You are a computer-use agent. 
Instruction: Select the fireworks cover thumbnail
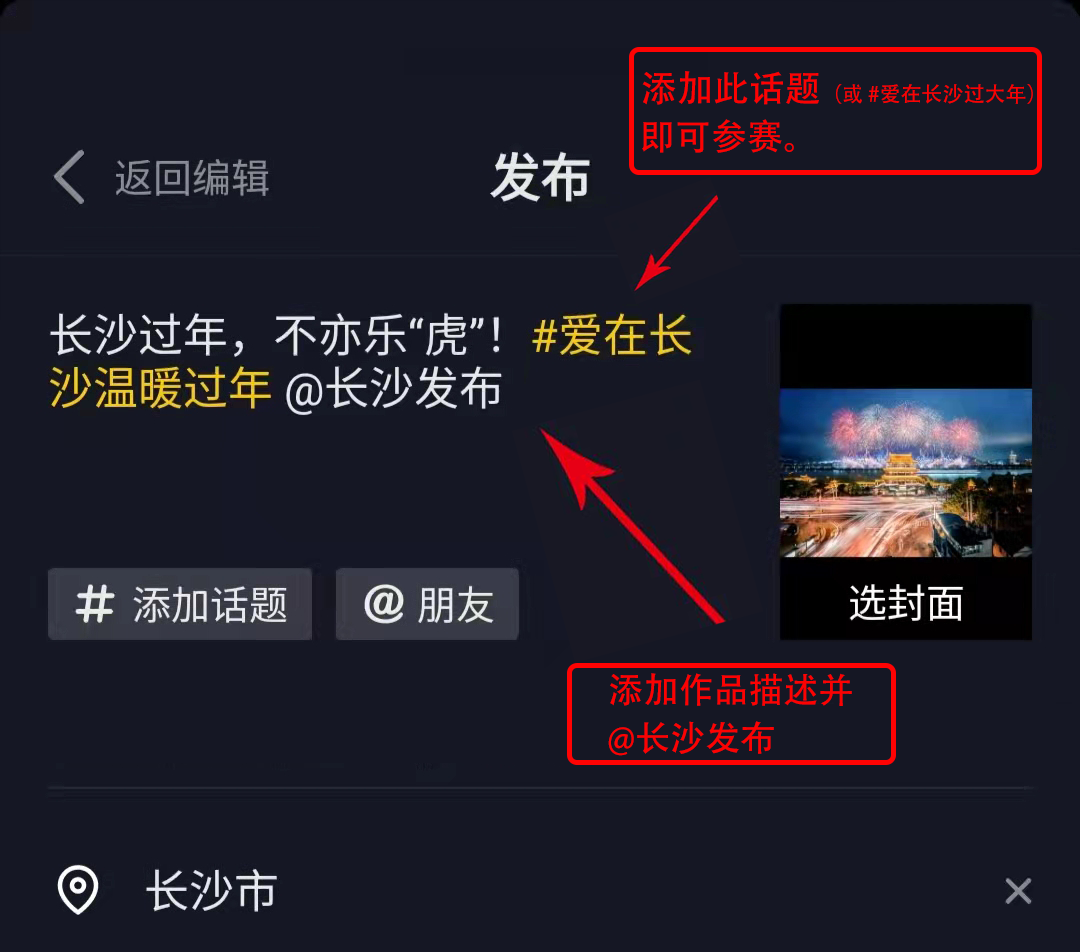[x=906, y=473]
